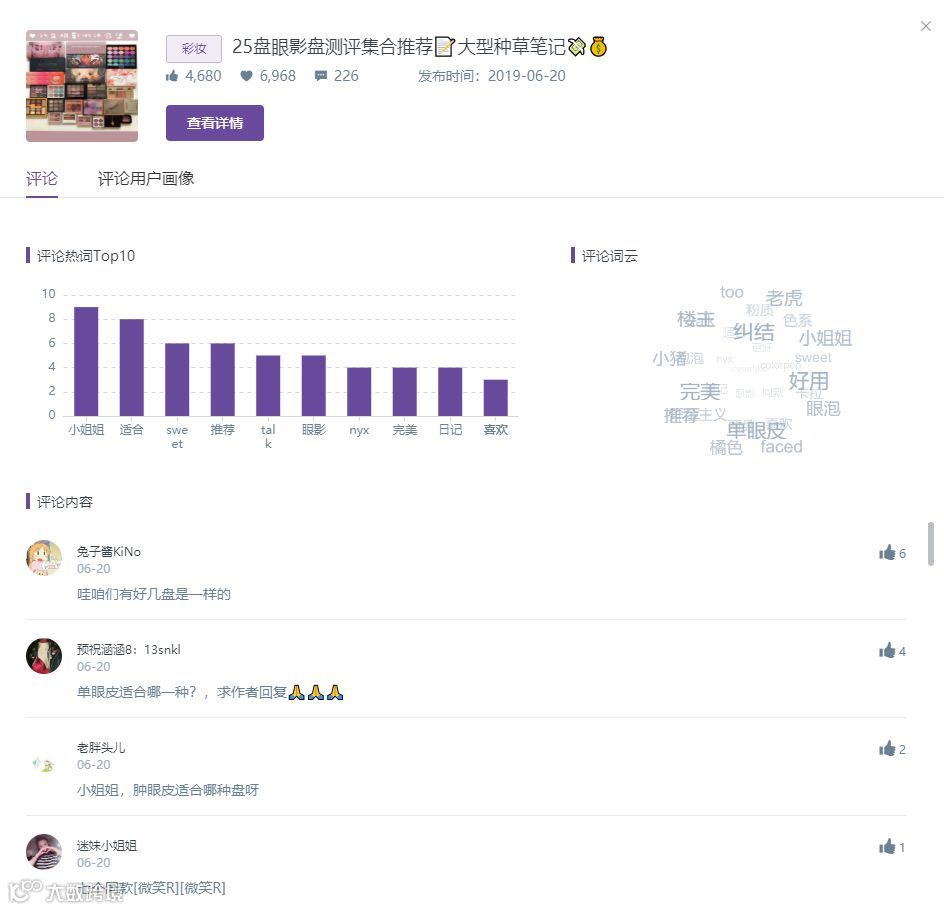Click the 适合 bar in the Top10 chart
944x910 pixels.
point(131,367)
